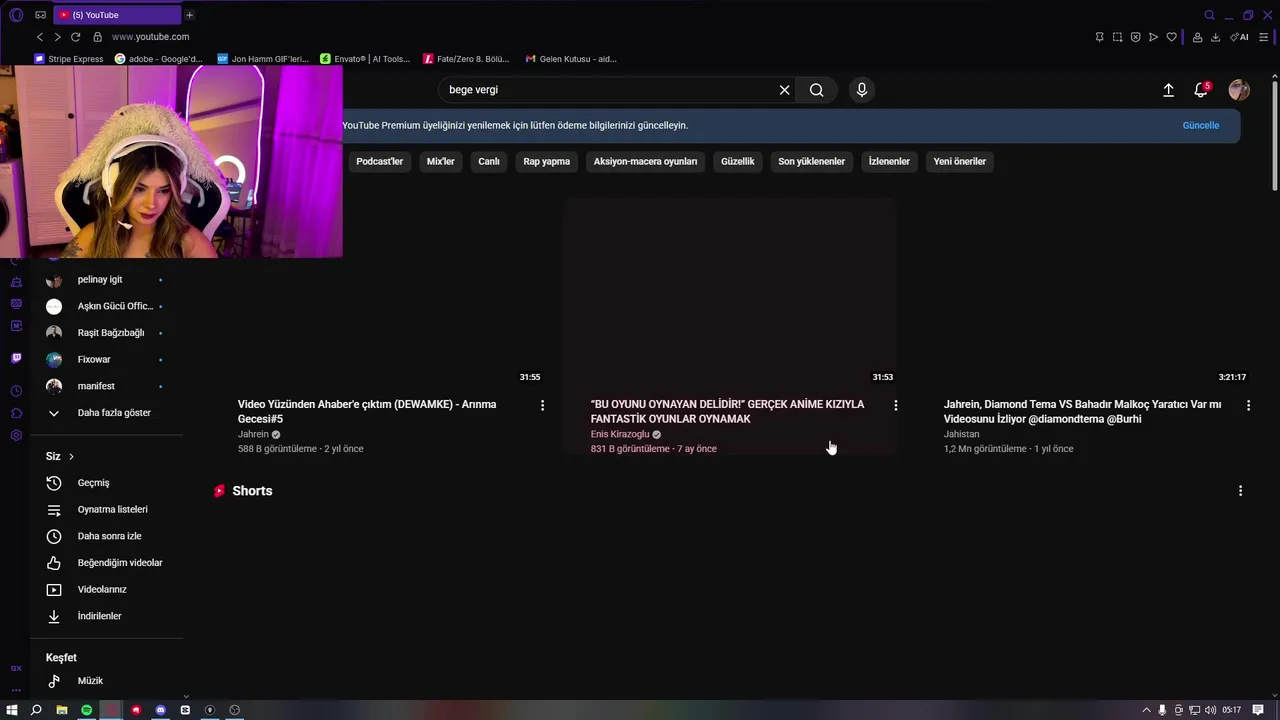Image resolution: width=1280 pixels, height=720 pixels.
Task: Open Daha sonra izle watch later
Action: pos(107,536)
